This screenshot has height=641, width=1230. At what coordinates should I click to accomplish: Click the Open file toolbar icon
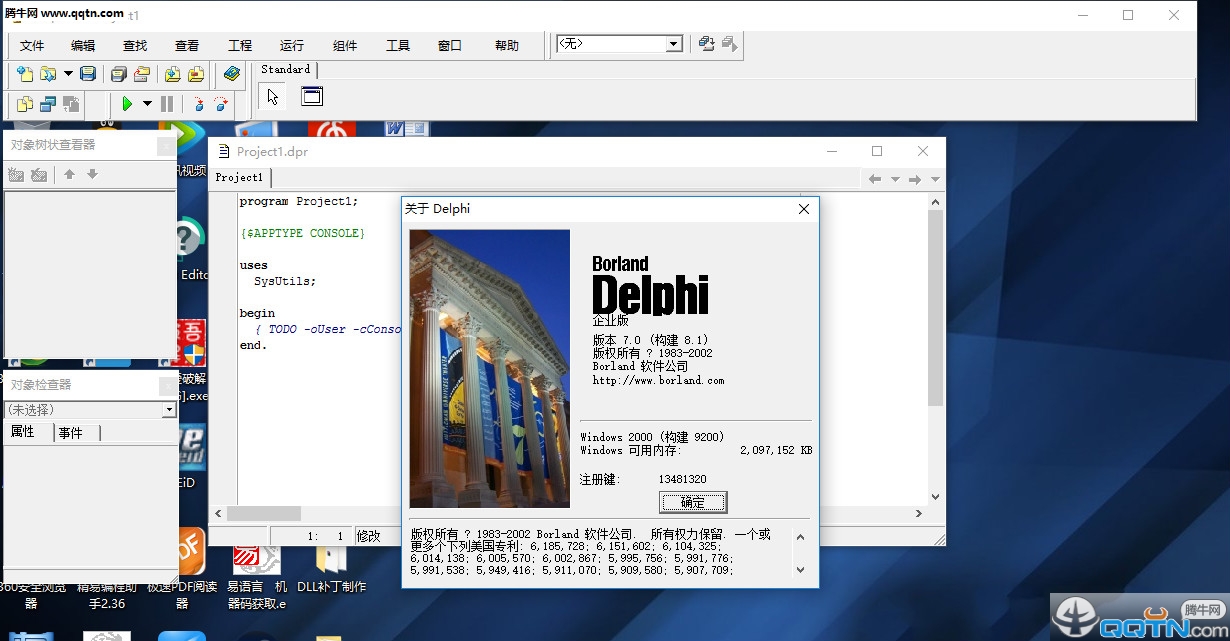click(47, 74)
